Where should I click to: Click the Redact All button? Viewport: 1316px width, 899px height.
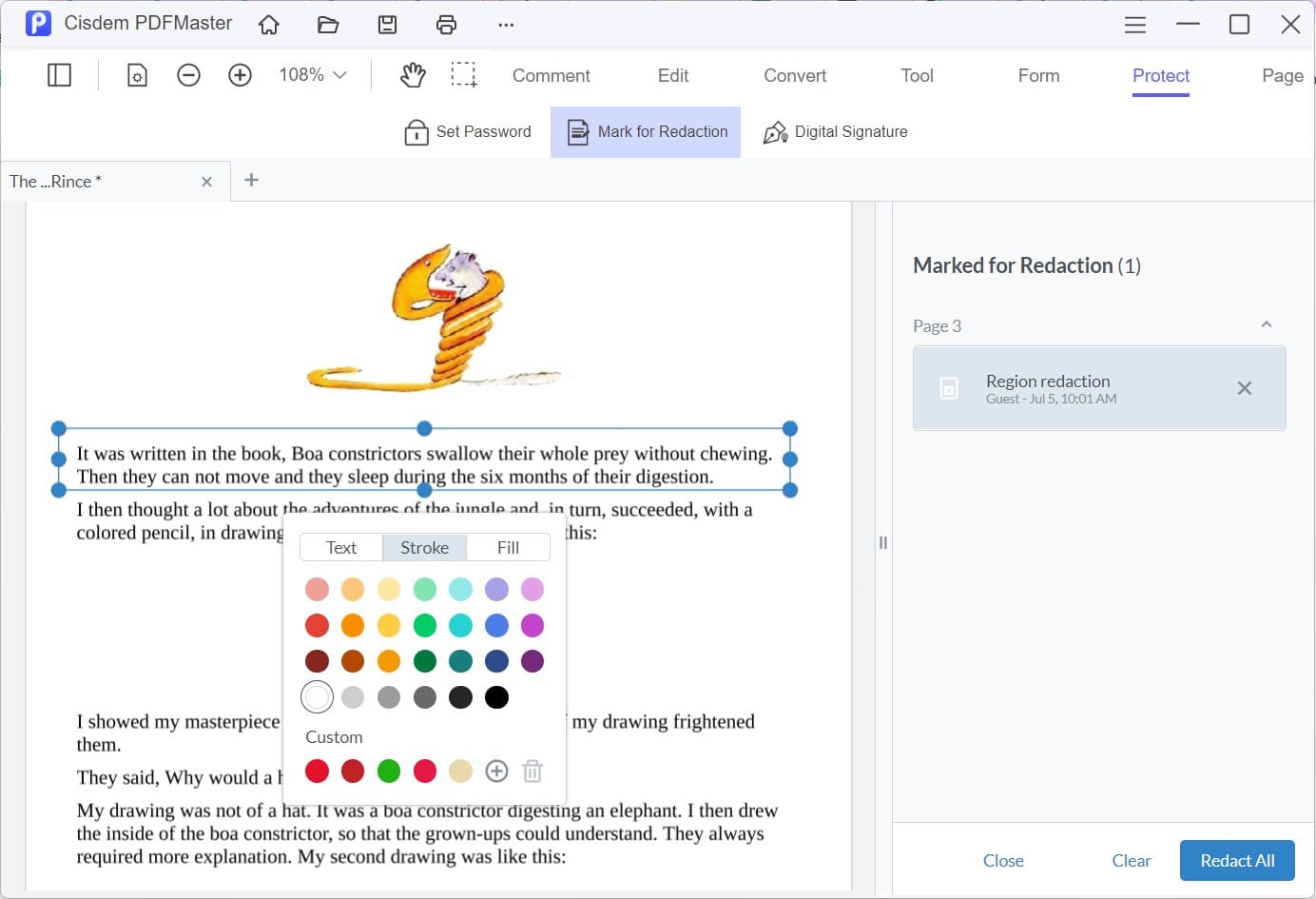pyautogui.click(x=1237, y=861)
